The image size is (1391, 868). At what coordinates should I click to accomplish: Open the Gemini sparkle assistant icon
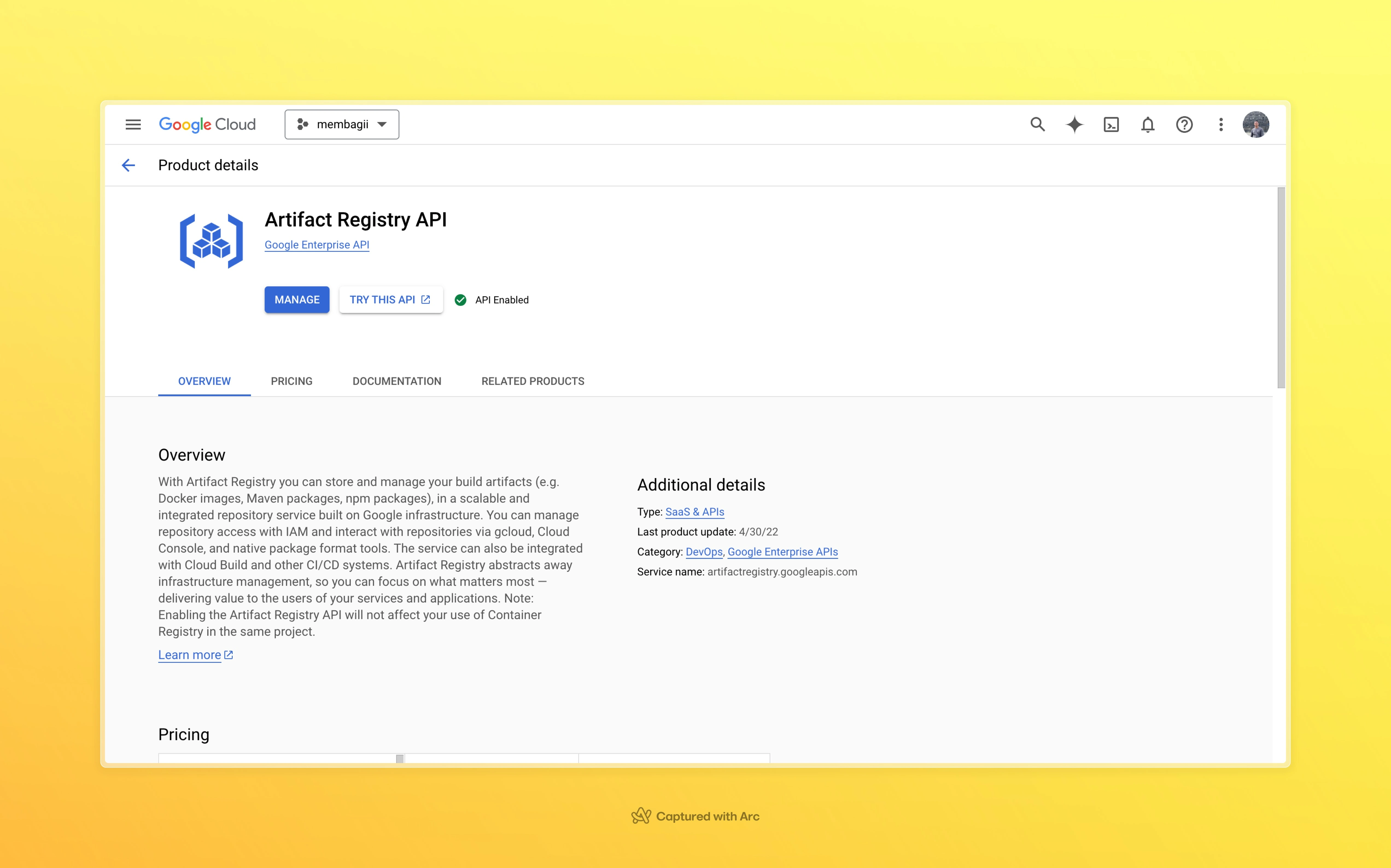coord(1074,124)
